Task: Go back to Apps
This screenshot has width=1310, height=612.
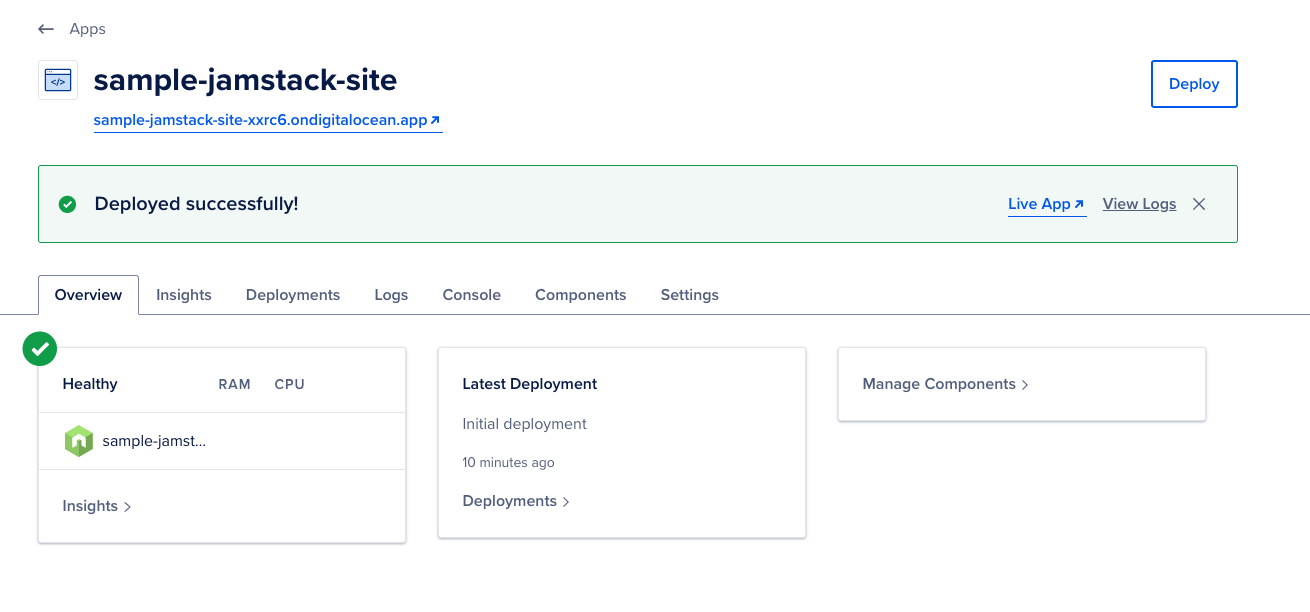Action: pyautogui.click(x=87, y=29)
